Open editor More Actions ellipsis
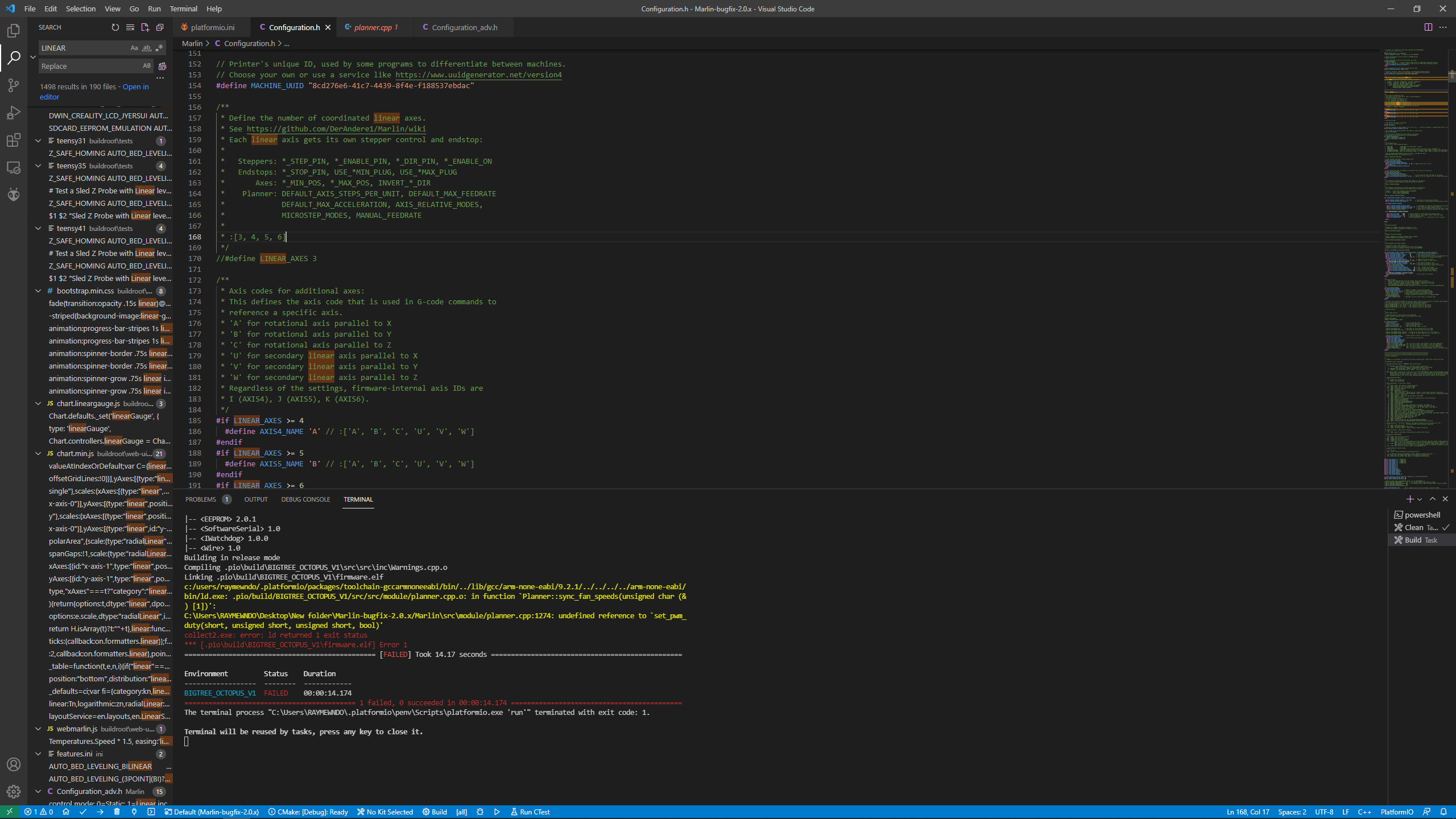The height and width of the screenshot is (819, 1456). coord(1443,27)
